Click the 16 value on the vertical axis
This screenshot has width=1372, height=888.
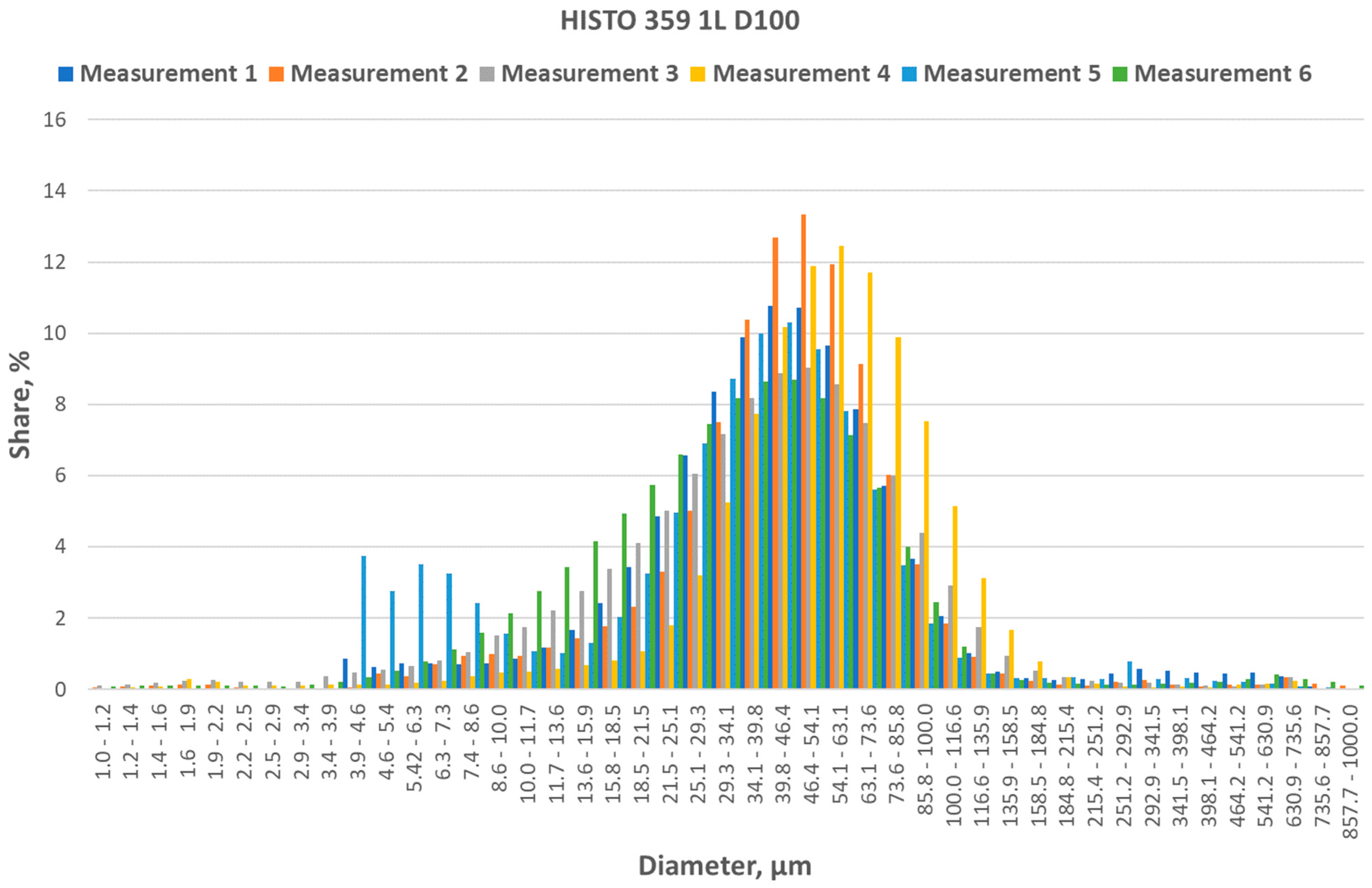coord(55,120)
